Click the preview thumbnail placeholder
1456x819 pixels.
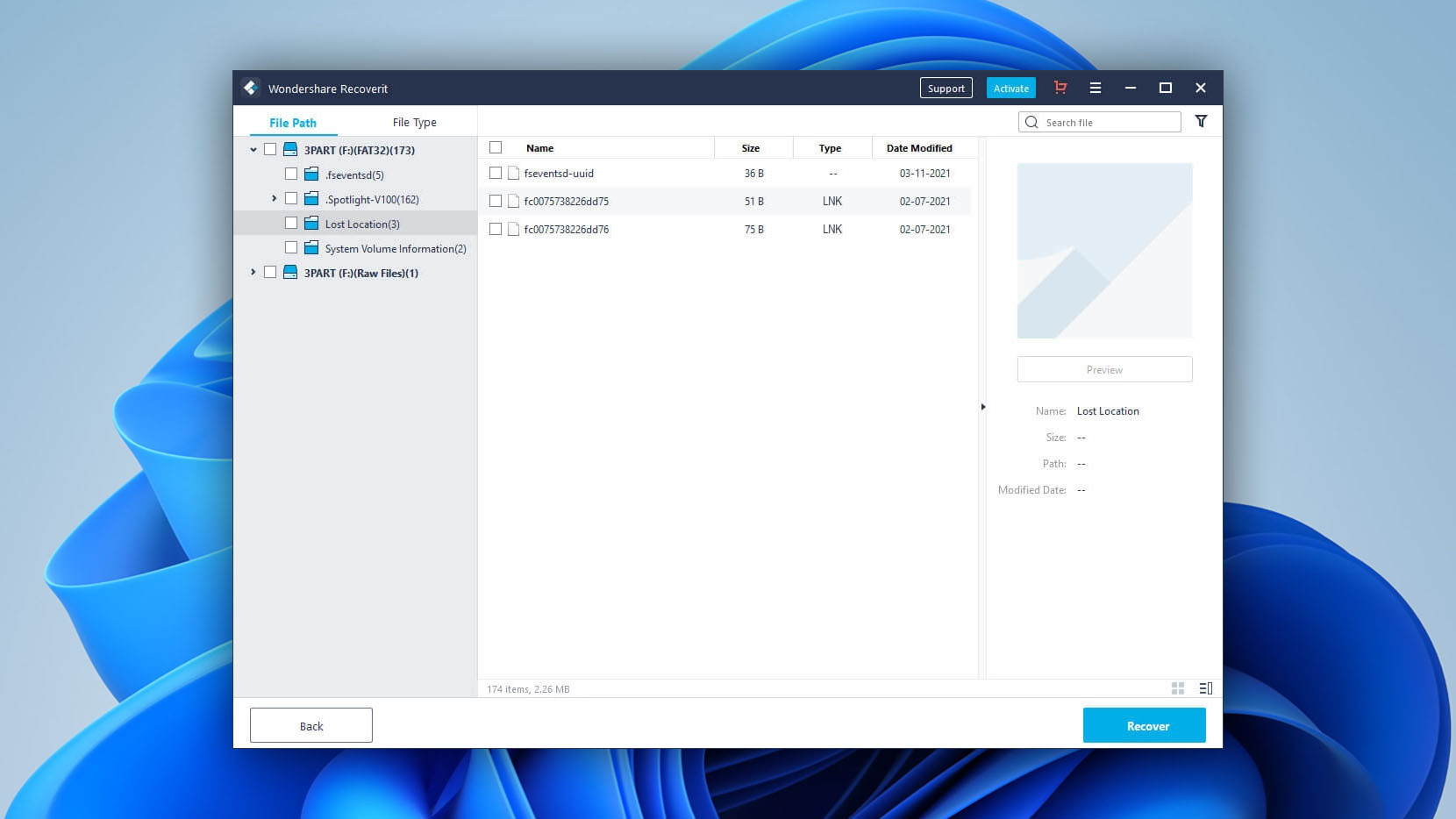(1104, 251)
